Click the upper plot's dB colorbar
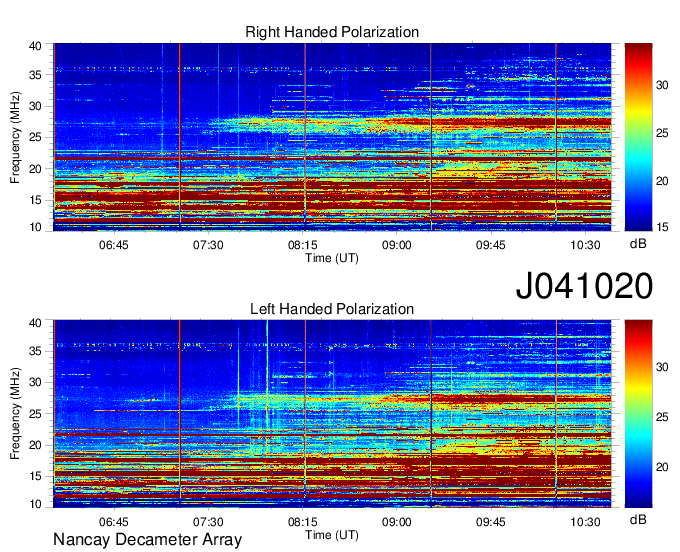The image size is (680, 552). point(638,137)
